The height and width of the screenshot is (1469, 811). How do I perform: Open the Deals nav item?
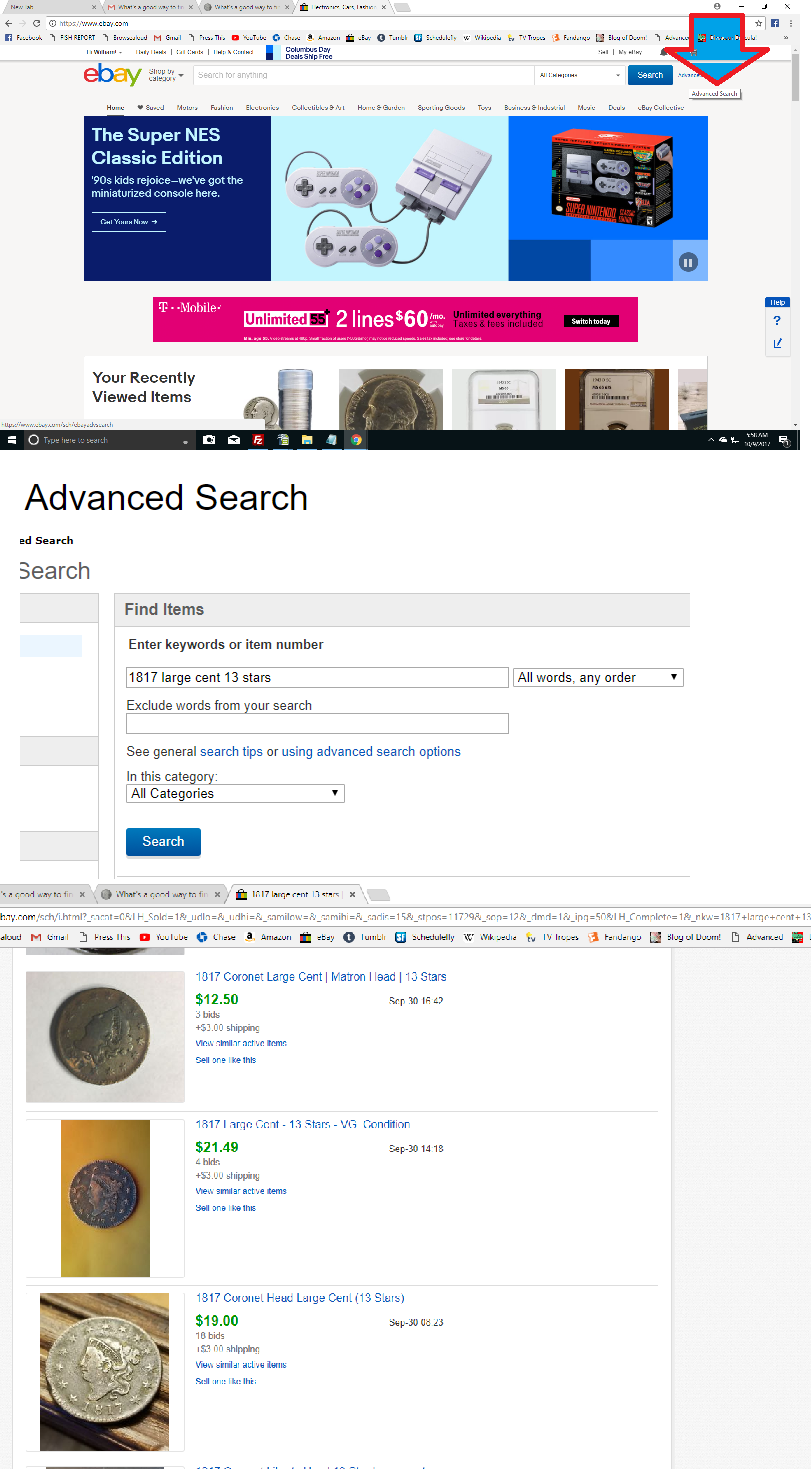click(x=616, y=107)
